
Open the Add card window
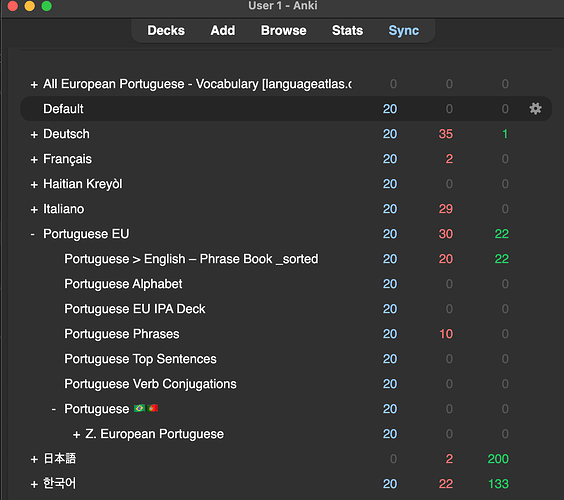pos(223,31)
